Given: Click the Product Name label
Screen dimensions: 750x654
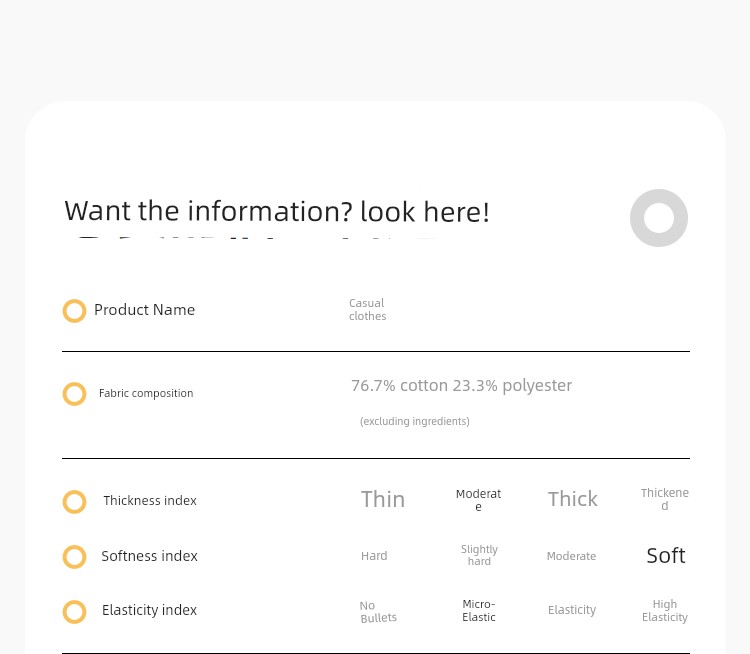Looking at the screenshot, I should (x=144, y=310).
